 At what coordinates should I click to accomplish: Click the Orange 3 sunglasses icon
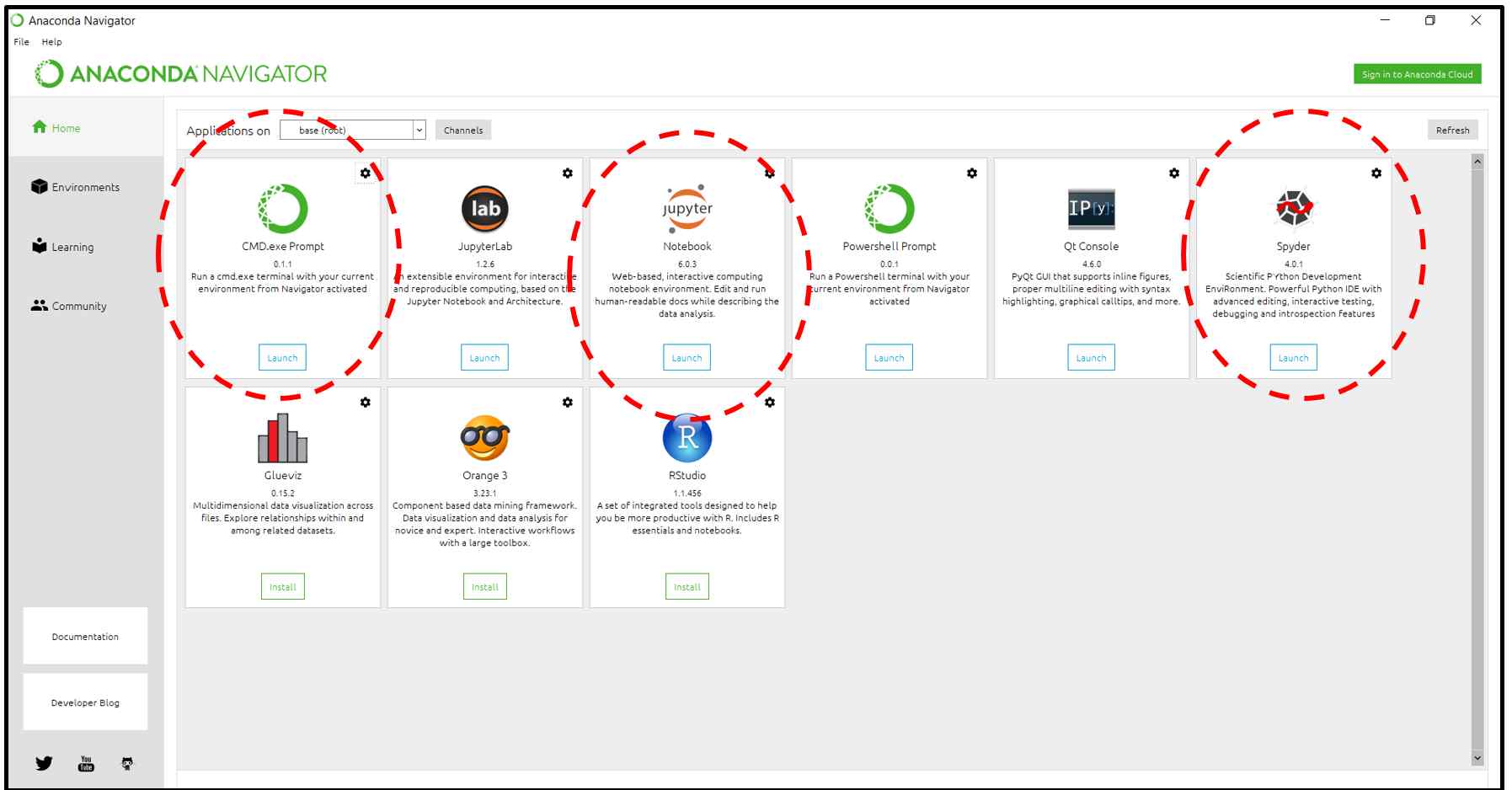point(485,437)
